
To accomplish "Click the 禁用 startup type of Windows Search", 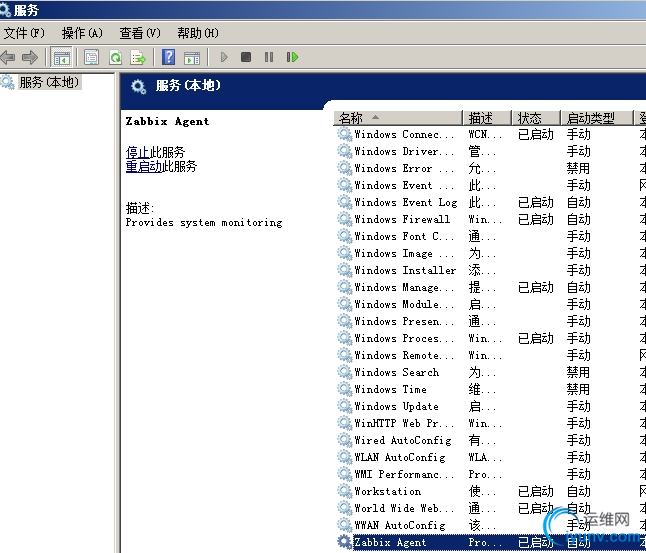I will 578,372.
